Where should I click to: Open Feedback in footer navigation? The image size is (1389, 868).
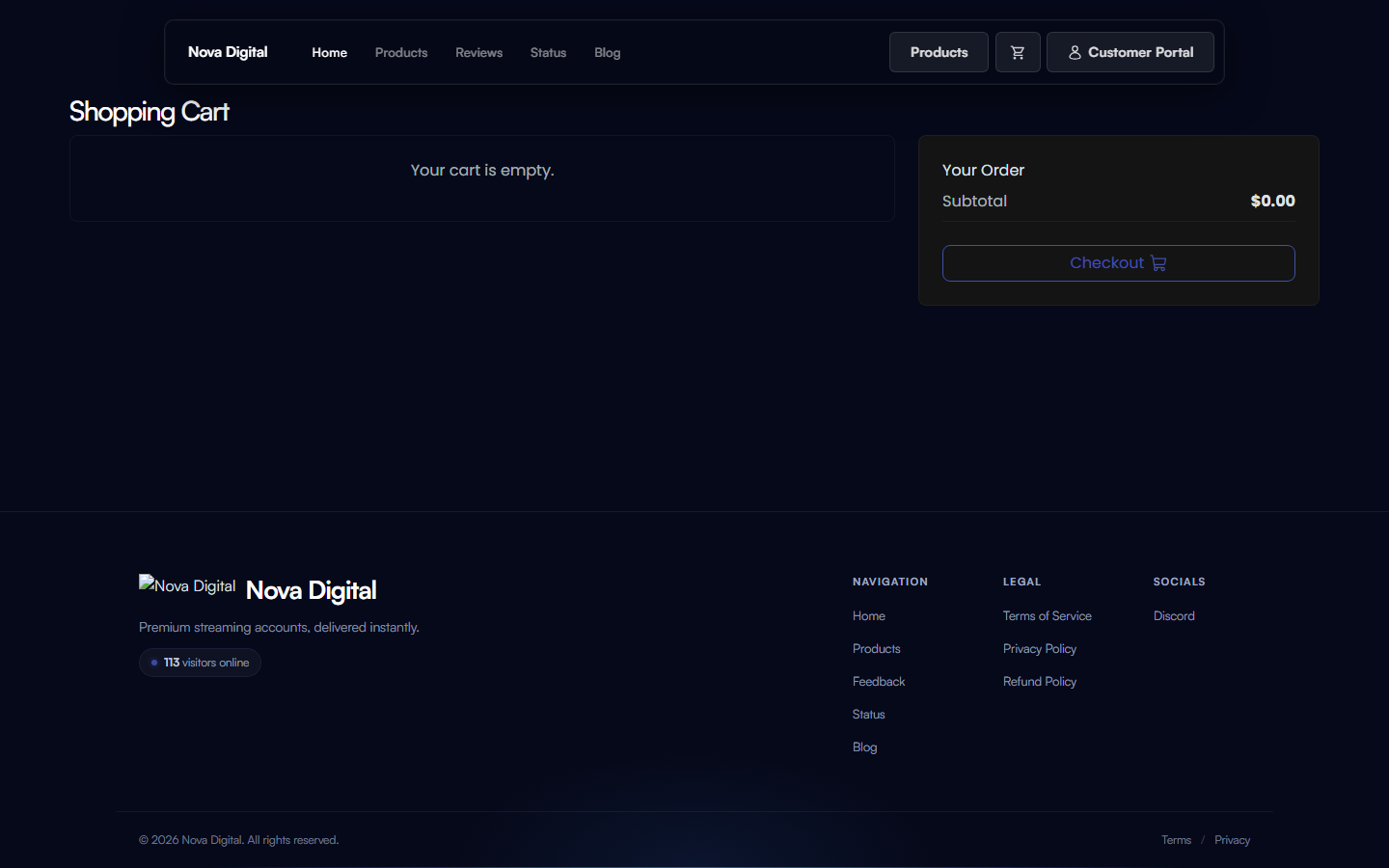[879, 682]
